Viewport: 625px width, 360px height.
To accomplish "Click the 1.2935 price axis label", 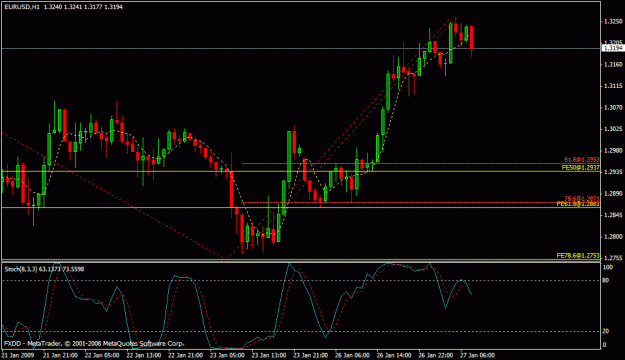I will pos(613,172).
